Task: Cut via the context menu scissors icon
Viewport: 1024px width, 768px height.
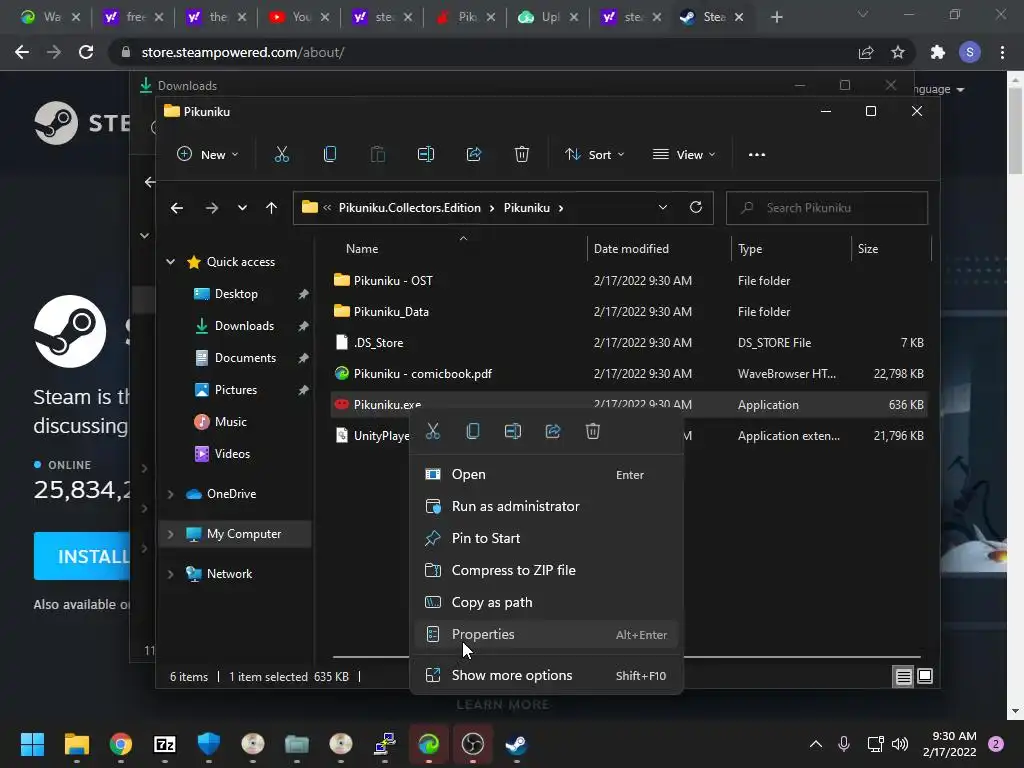Action: coord(432,431)
